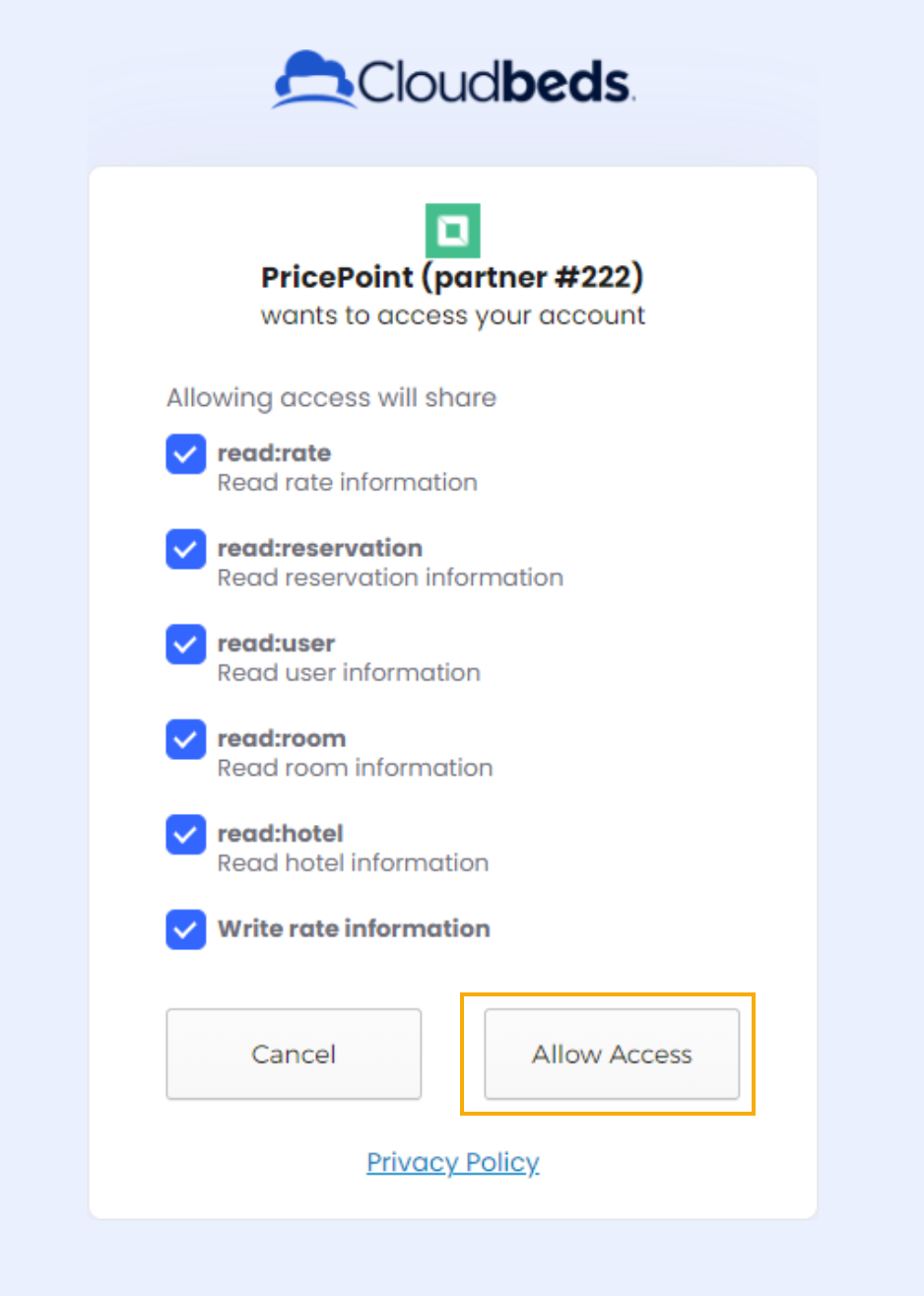Click the Cloudbeds wordmark text
924x1296 pixels.
click(x=495, y=83)
